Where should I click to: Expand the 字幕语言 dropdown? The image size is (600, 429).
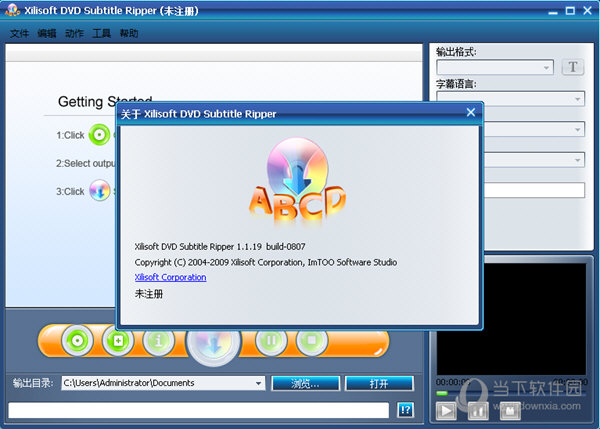pos(577,100)
